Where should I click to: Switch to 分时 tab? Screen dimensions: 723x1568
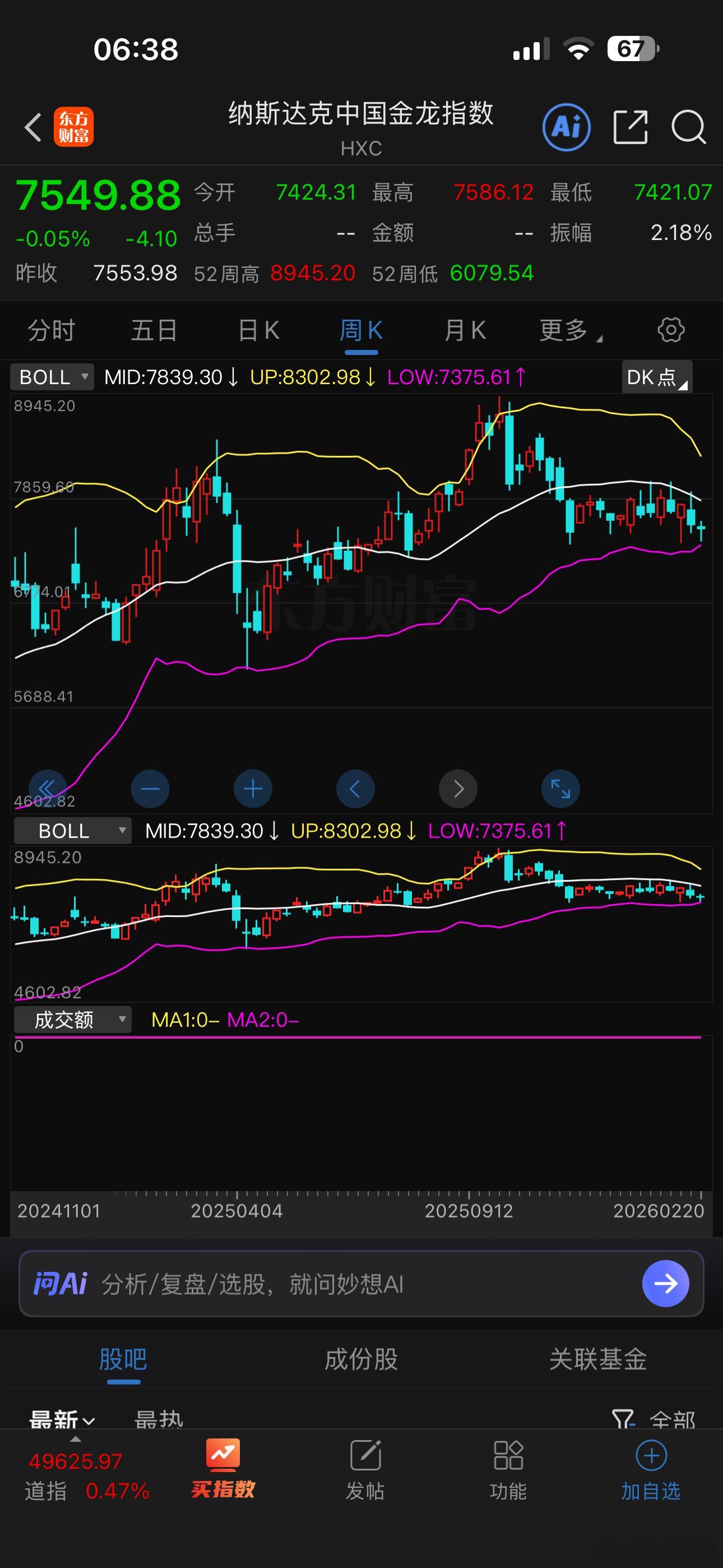point(52,330)
